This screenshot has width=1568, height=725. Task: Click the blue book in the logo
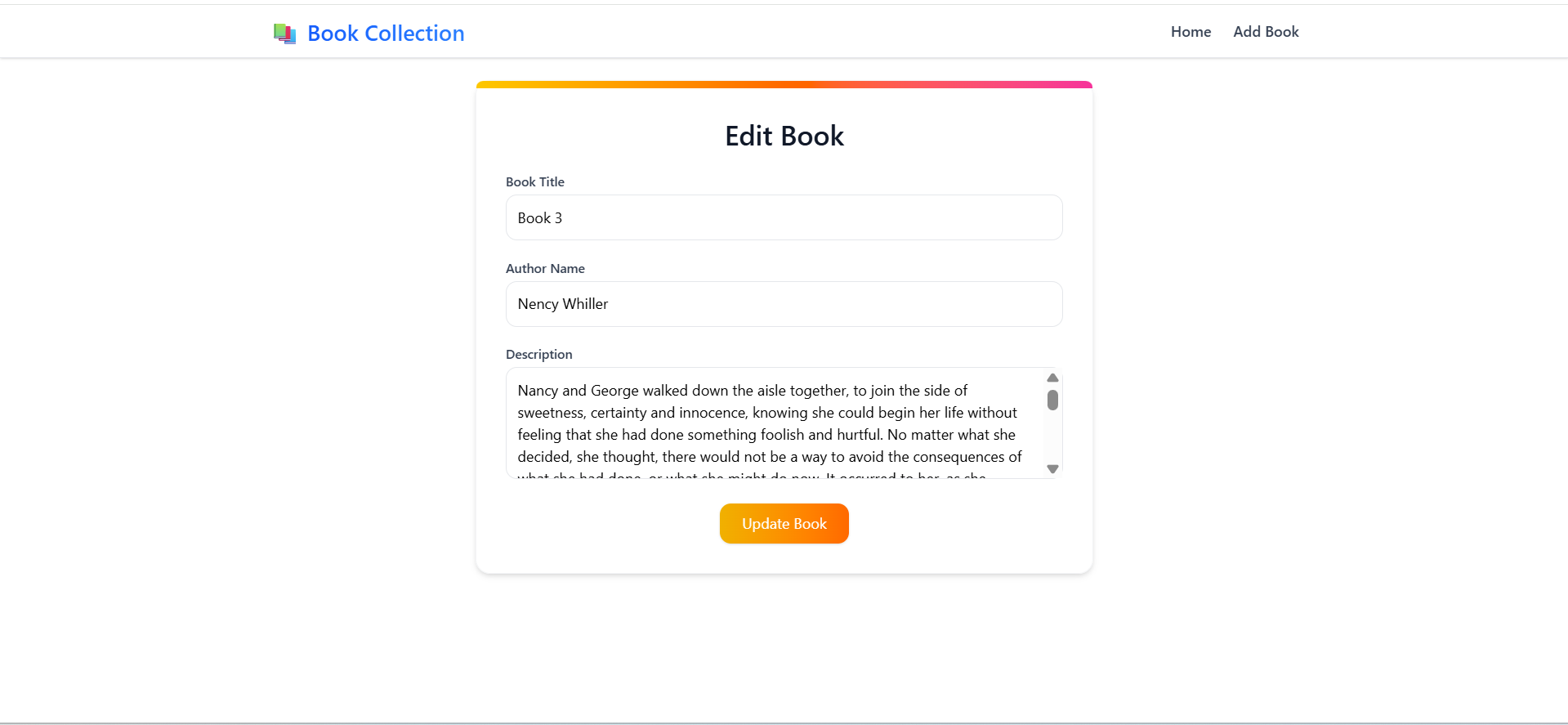coord(293,35)
